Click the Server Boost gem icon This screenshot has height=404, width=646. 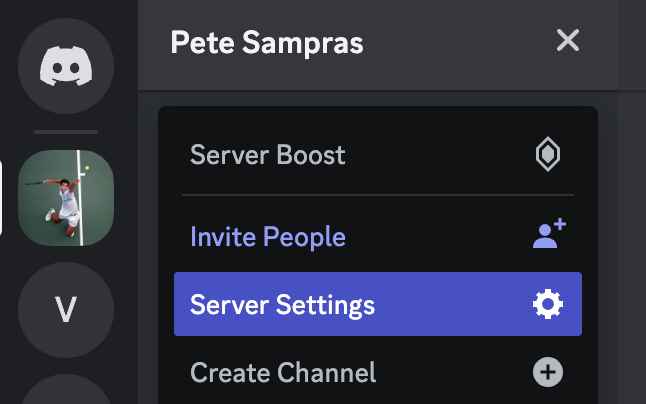[548, 154]
